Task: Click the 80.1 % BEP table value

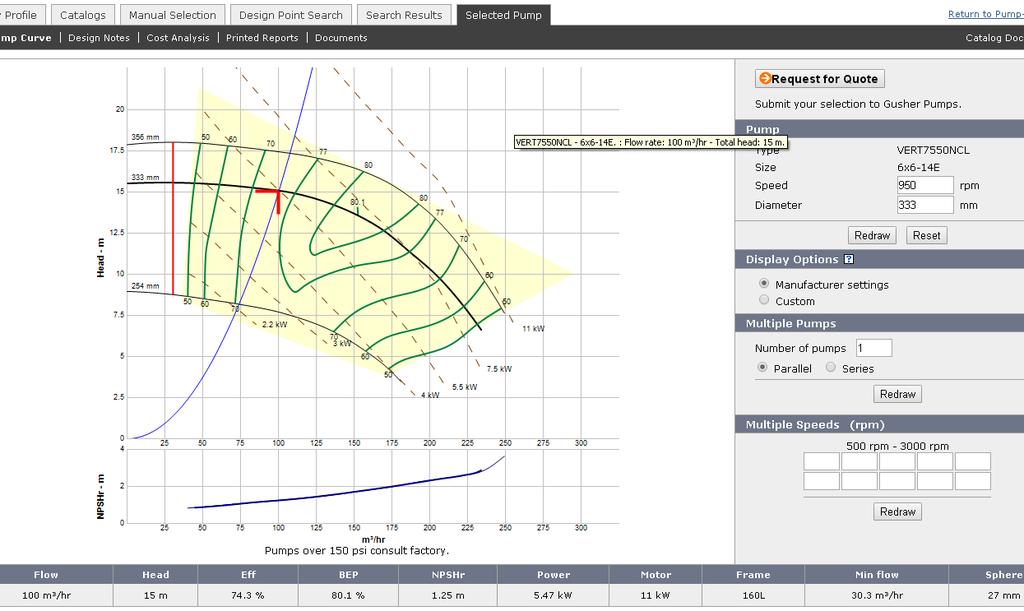Action: [348, 595]
